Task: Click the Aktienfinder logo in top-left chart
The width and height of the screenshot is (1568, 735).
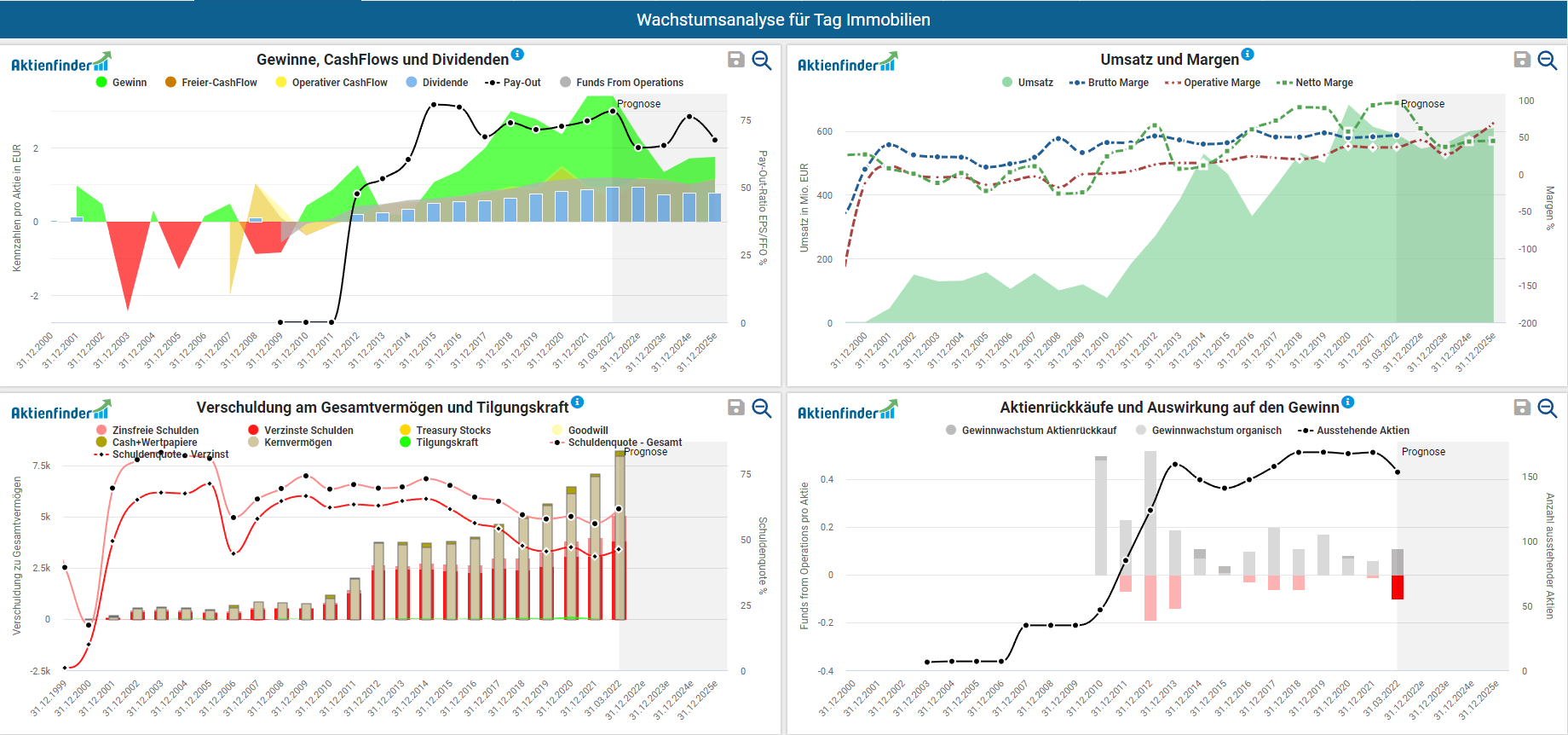Action: (61, 63)
